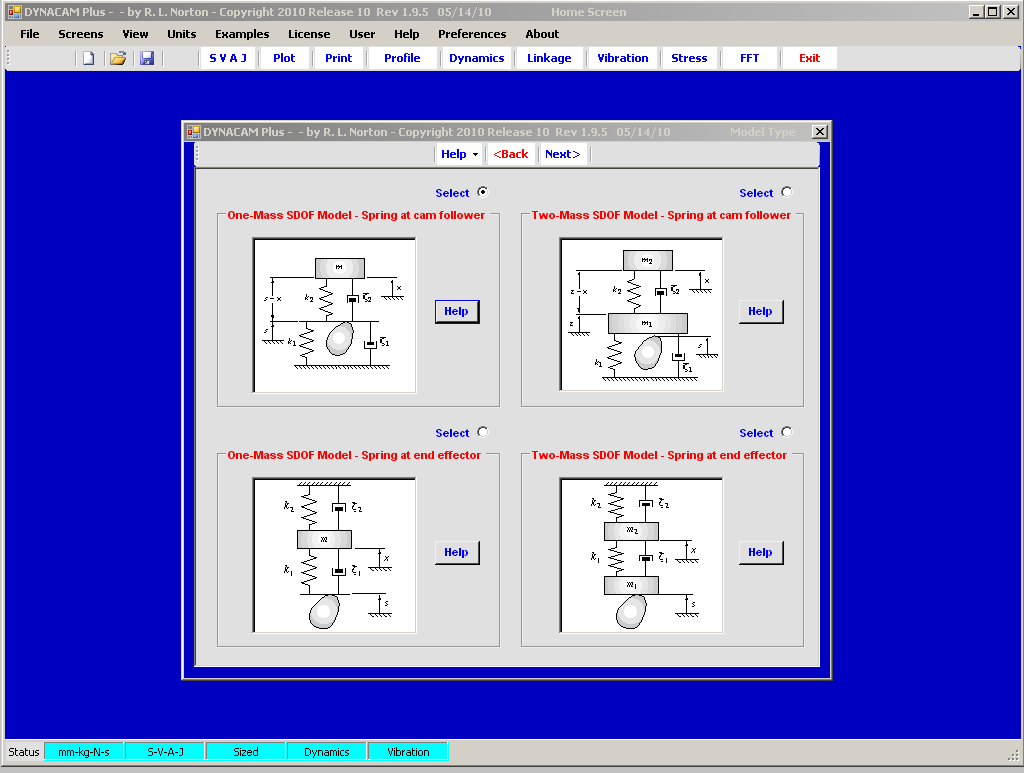Click Two-Mass end effector model diagram
The image size is (1024, 773).
click(641, 556)
